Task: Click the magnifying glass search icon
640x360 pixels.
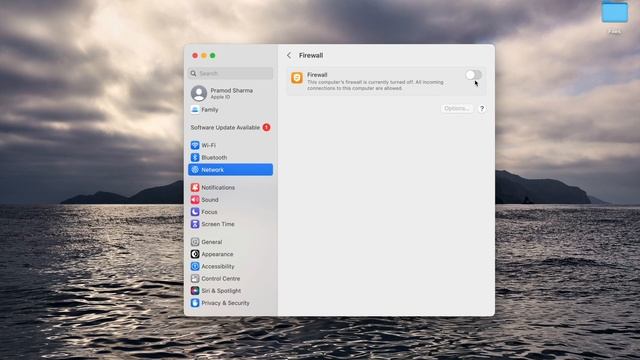Action: pyautogui.click(x=193, y=73)
